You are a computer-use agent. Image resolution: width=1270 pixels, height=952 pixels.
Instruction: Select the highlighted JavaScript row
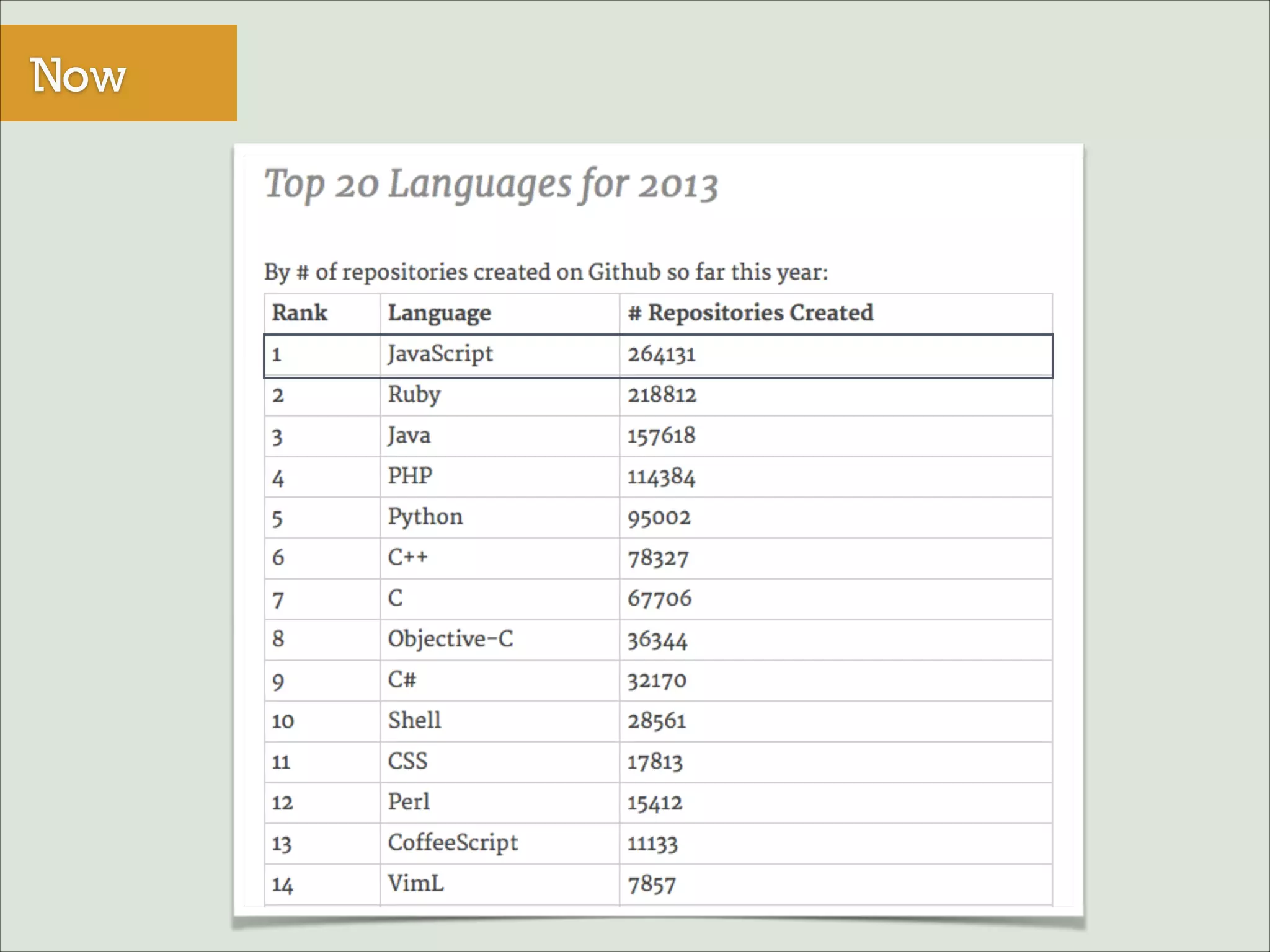[x=657, y=356]
